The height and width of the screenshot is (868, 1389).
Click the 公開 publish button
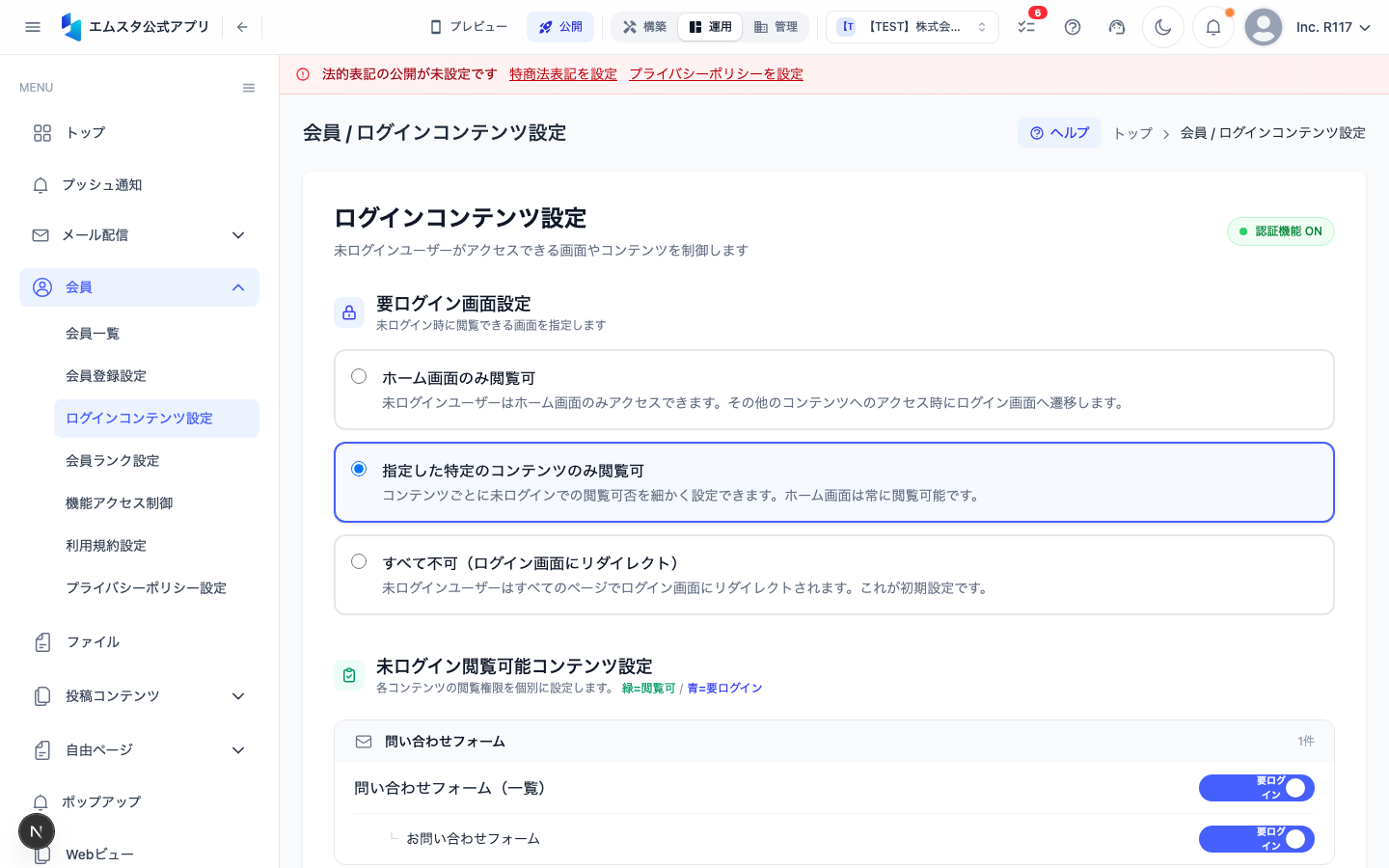coord(560,27)
